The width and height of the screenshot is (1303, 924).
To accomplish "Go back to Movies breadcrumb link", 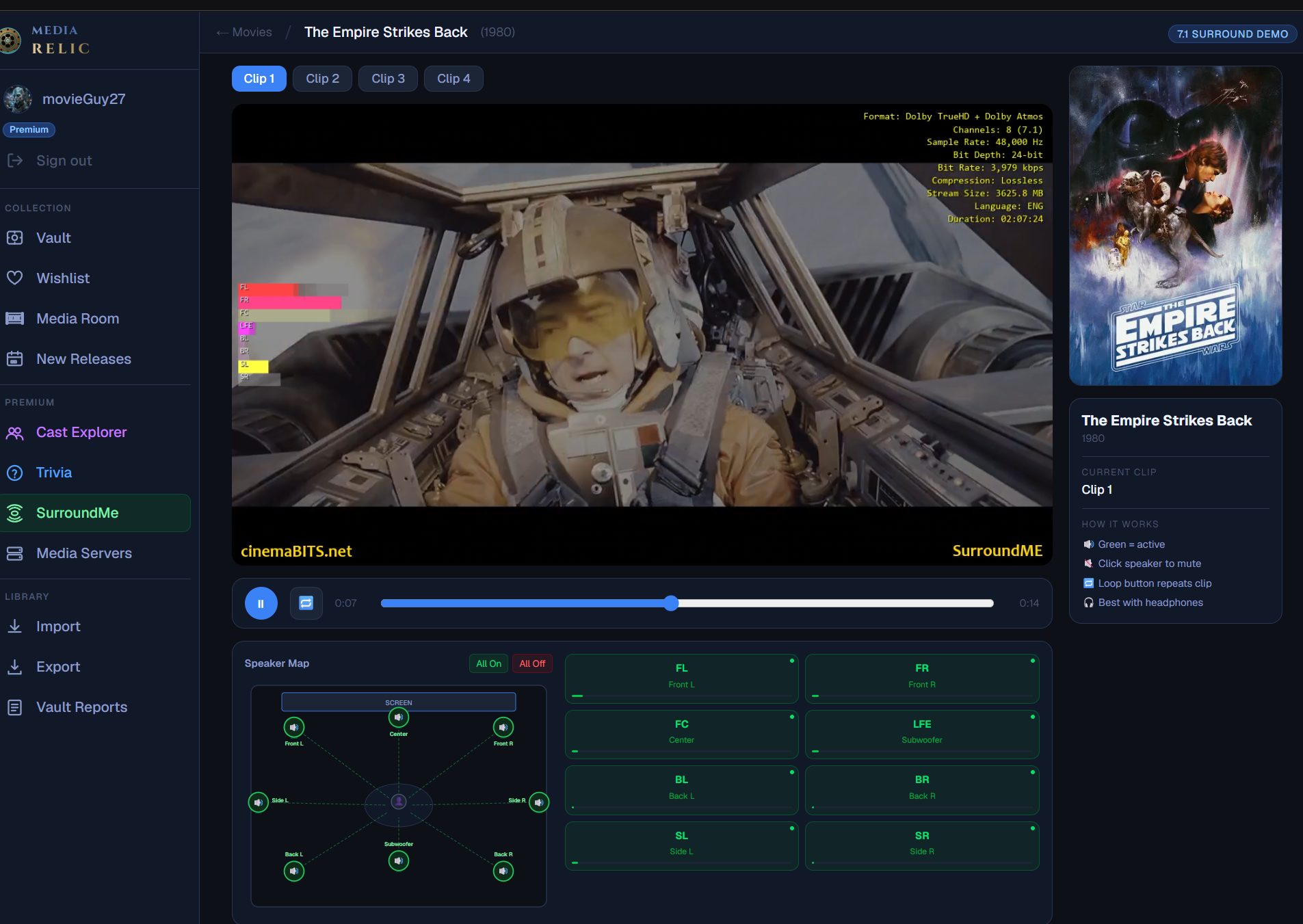I will [x=244, y=32].
